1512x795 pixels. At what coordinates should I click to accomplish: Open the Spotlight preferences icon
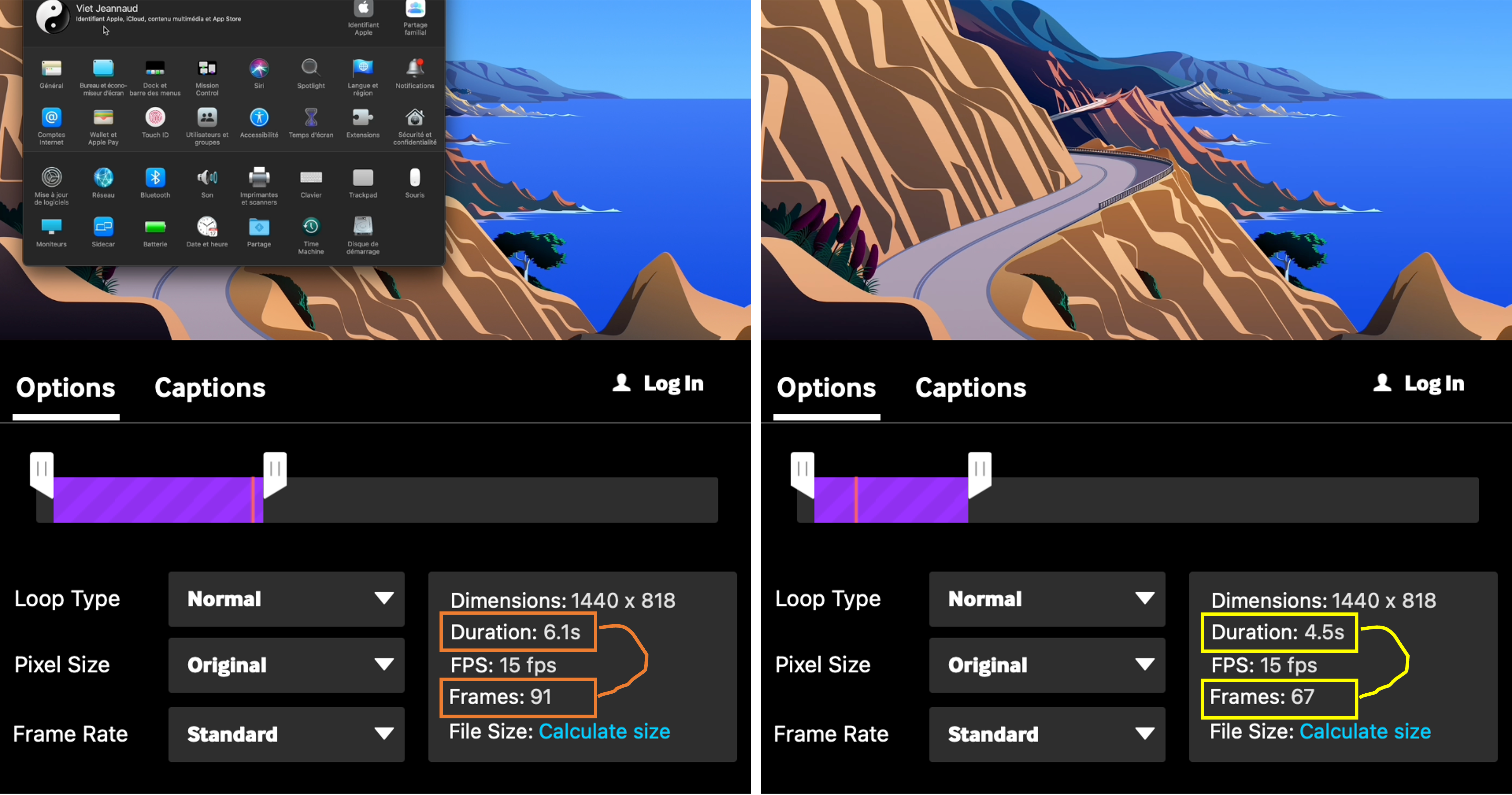[x=311, y=69]
